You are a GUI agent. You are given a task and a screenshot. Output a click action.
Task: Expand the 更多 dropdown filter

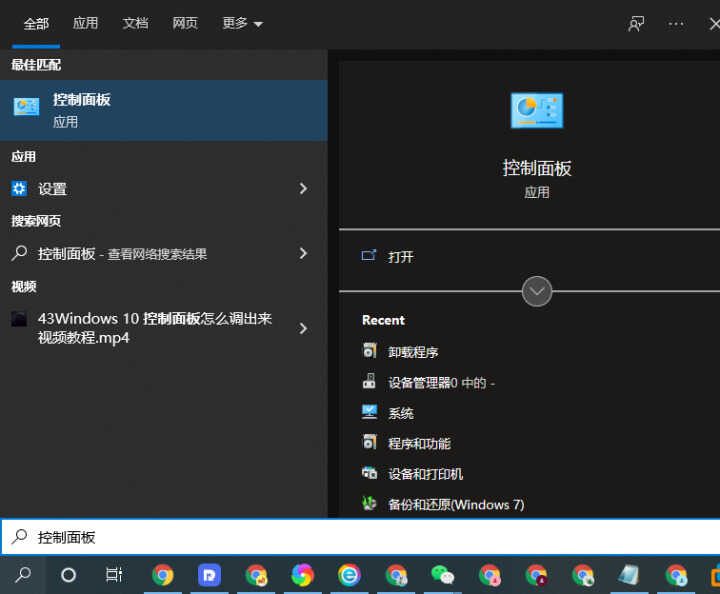click(x=242, y=24)
